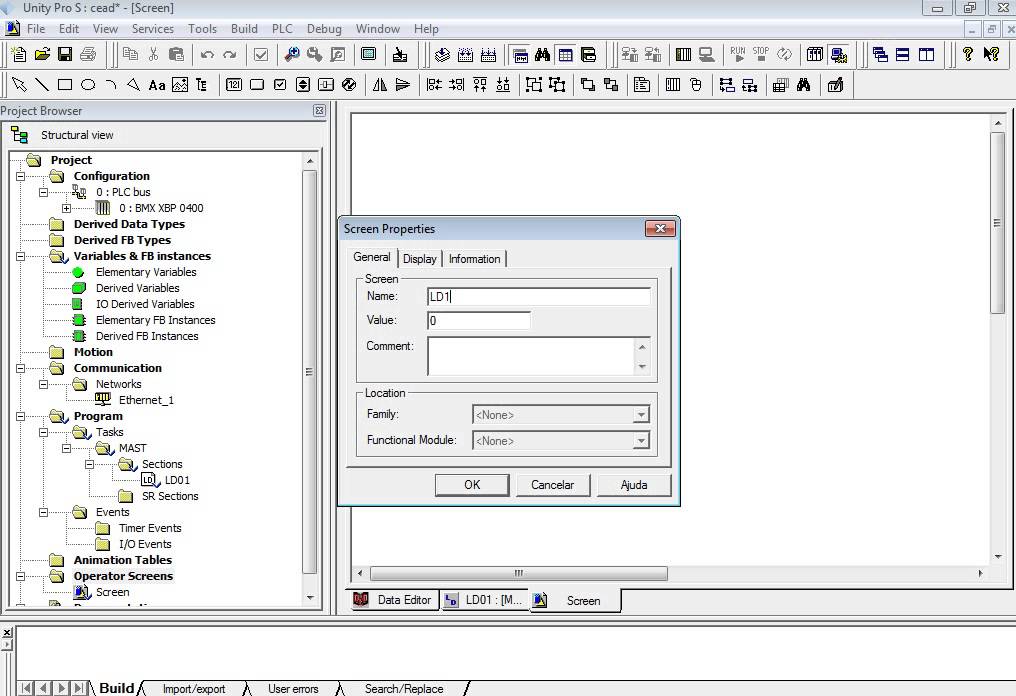1016x696 pixels.
Task: Collapse the Configuration tree node
Action: (x=20, y=176)
